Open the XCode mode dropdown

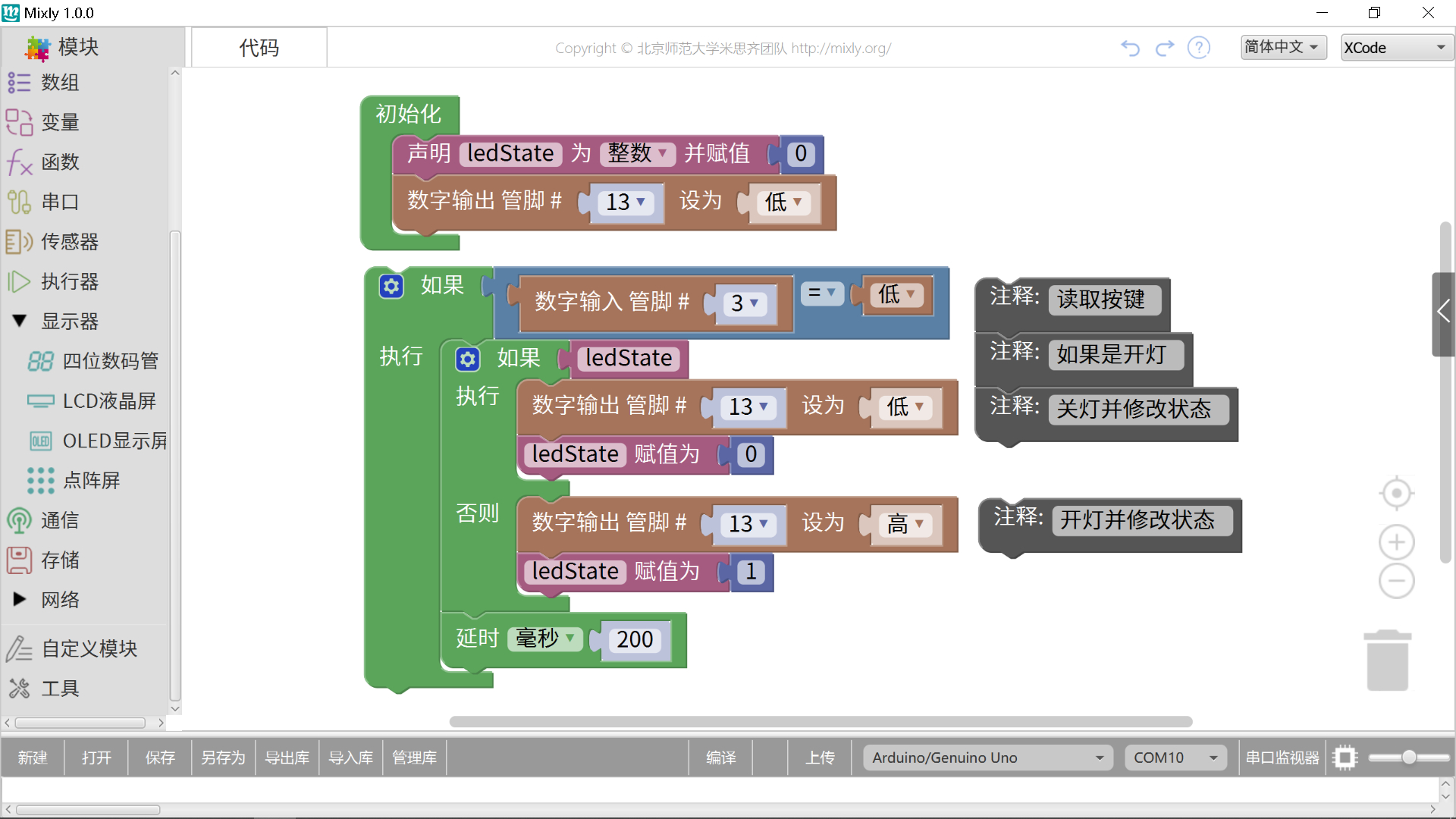point(1396,47)
